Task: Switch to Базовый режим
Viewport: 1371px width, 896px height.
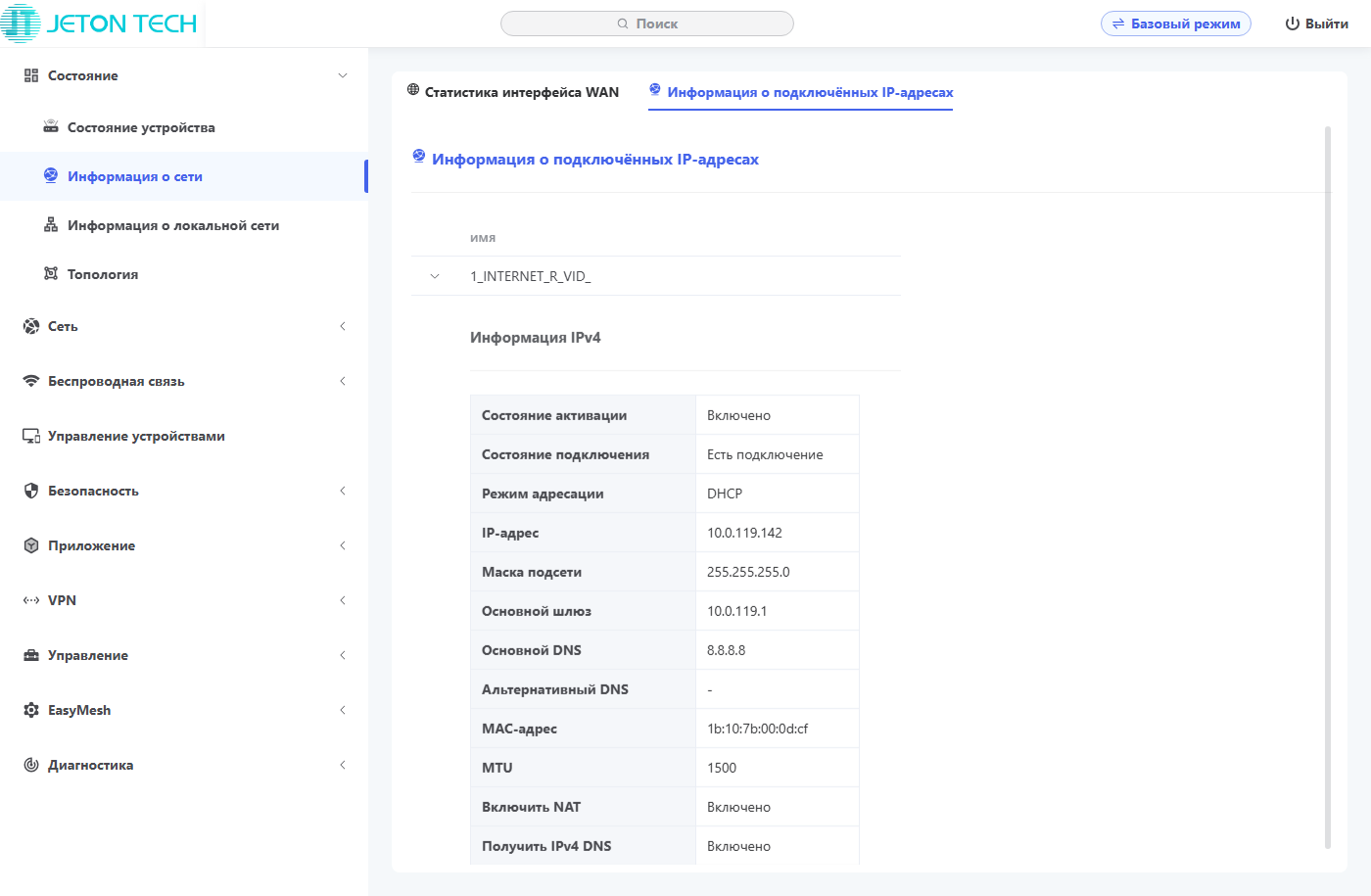Action: (1175, 24)
